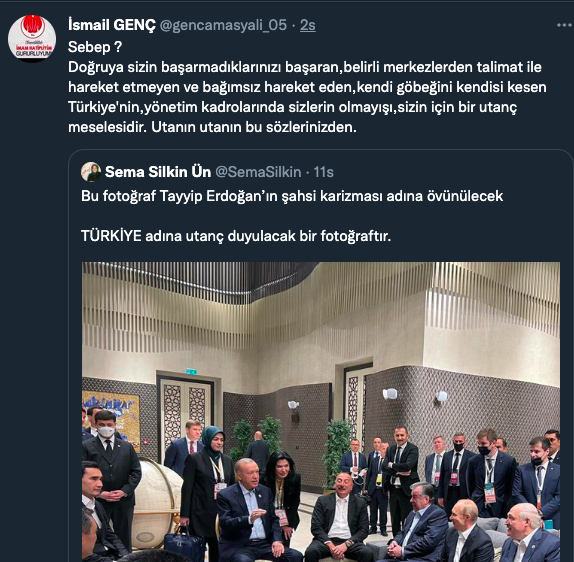Click the İsmail GENÇ display name
The image size is (574, 562).
coord(112,25)
